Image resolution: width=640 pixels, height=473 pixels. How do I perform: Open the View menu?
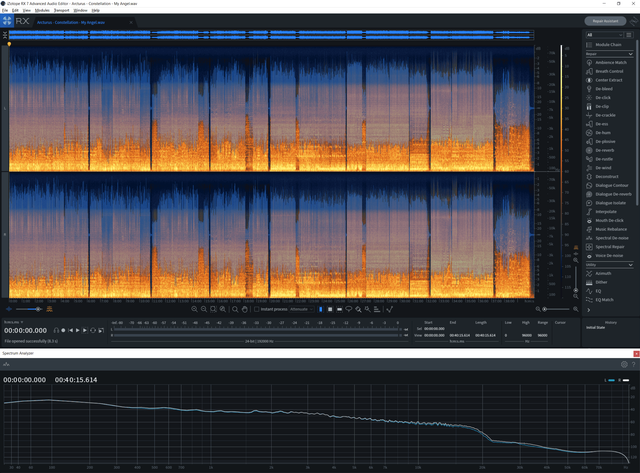(x=27, y=10)
